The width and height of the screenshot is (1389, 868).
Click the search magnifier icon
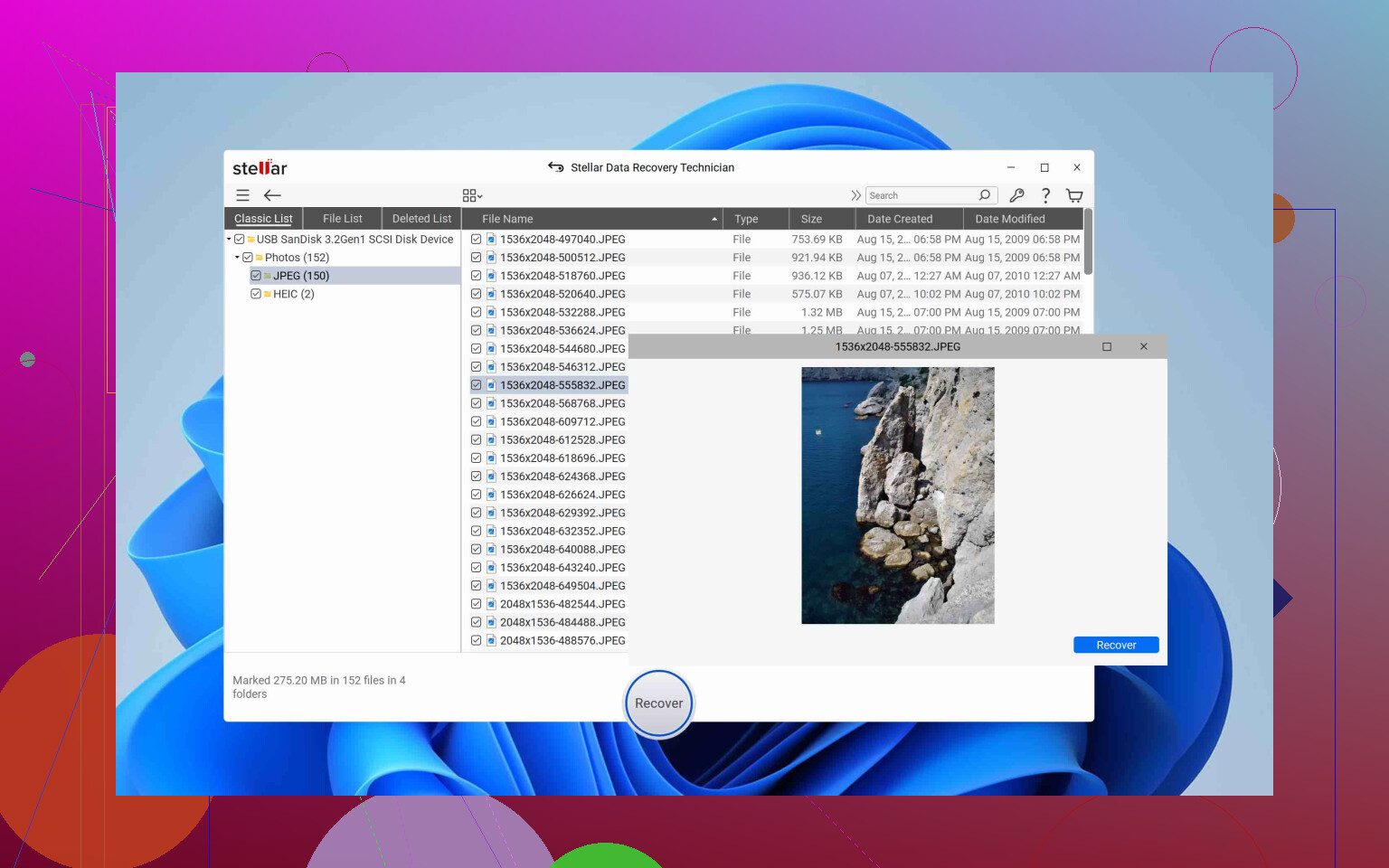pos(985,195)
